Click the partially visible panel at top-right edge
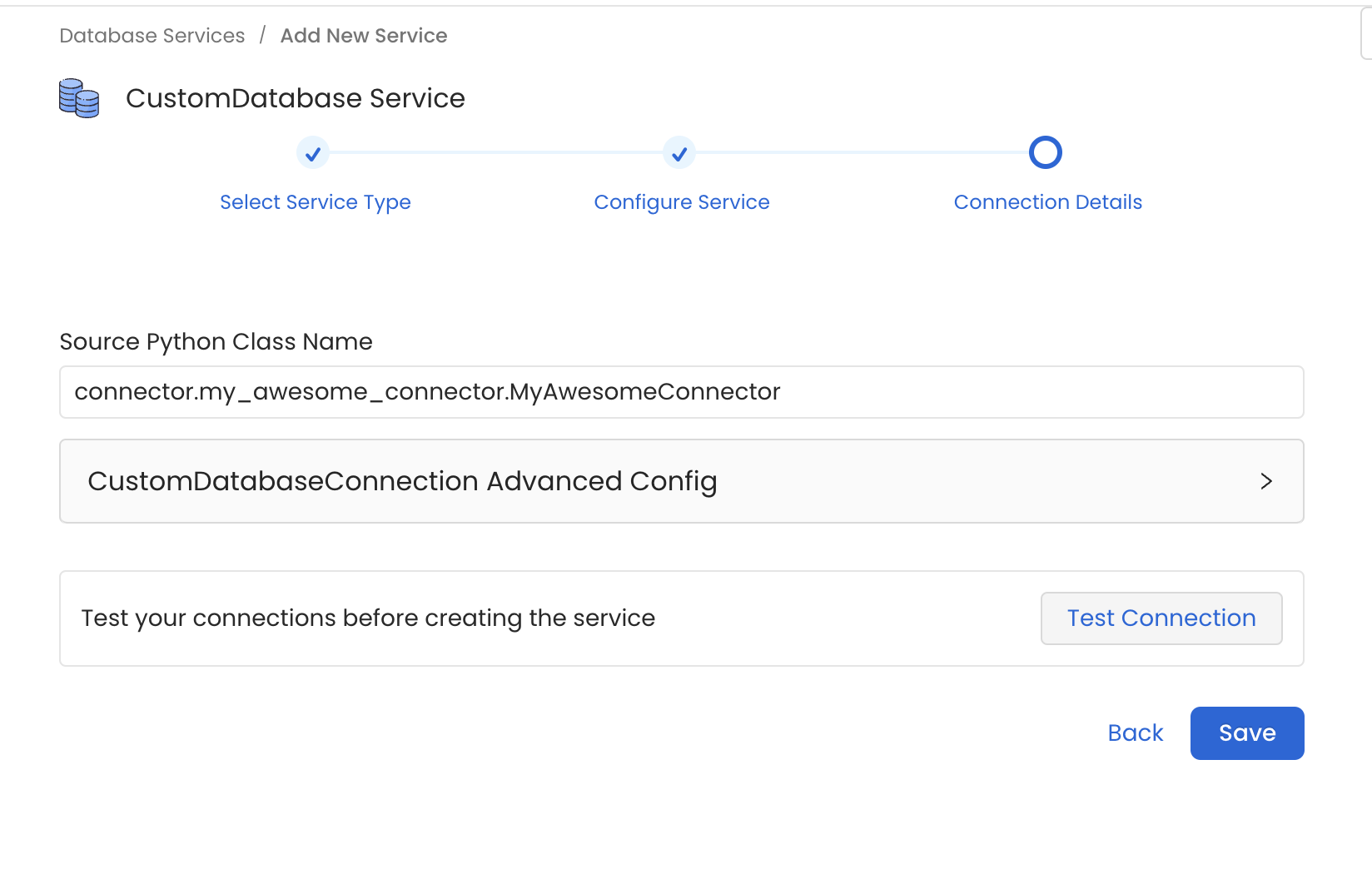This screenshot has width=1372, height=874. click(x=1366, y=33)
